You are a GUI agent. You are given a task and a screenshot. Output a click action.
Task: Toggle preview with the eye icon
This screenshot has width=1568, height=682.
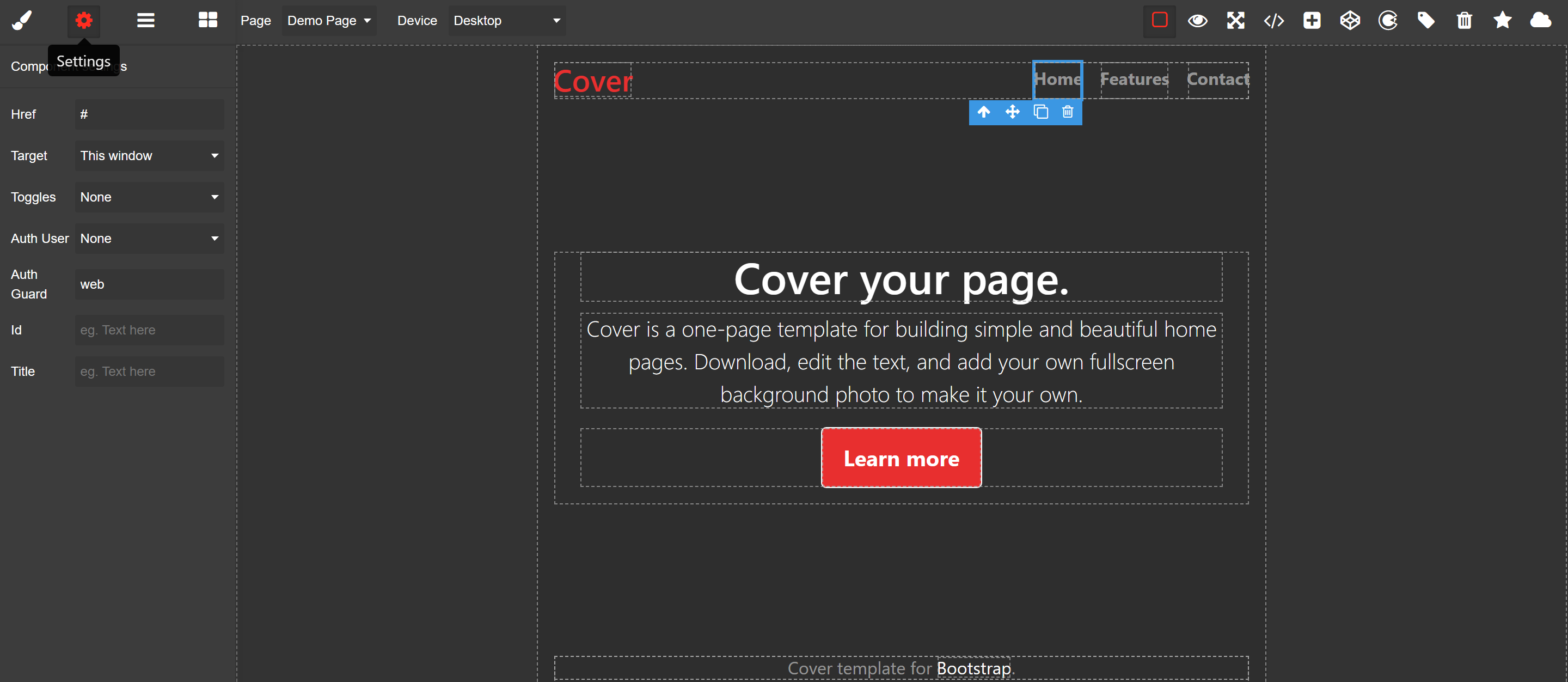(1197, 21)
